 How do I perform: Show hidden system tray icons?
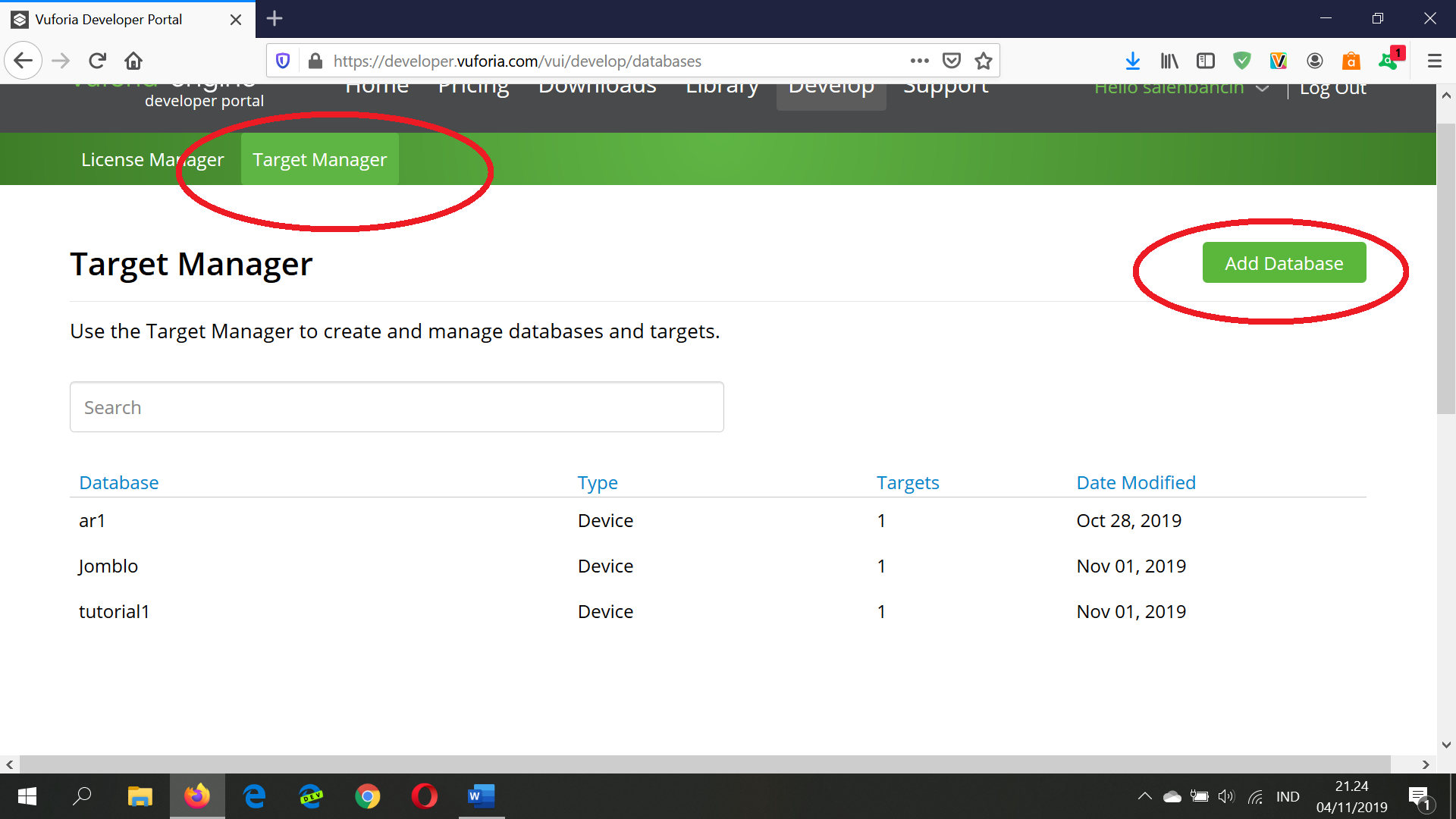click(1144, 796)
